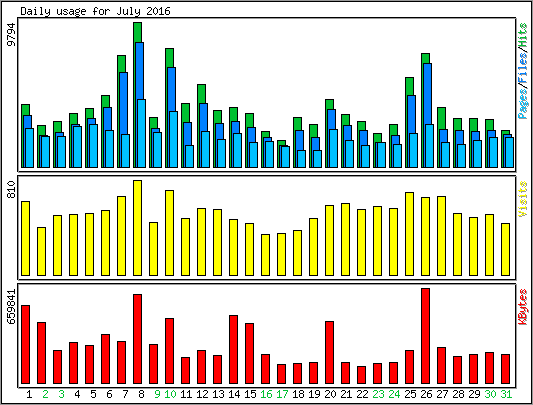Click the red KBytes bar for day 14
The image size is (533, 405).
tap(234, 350)
